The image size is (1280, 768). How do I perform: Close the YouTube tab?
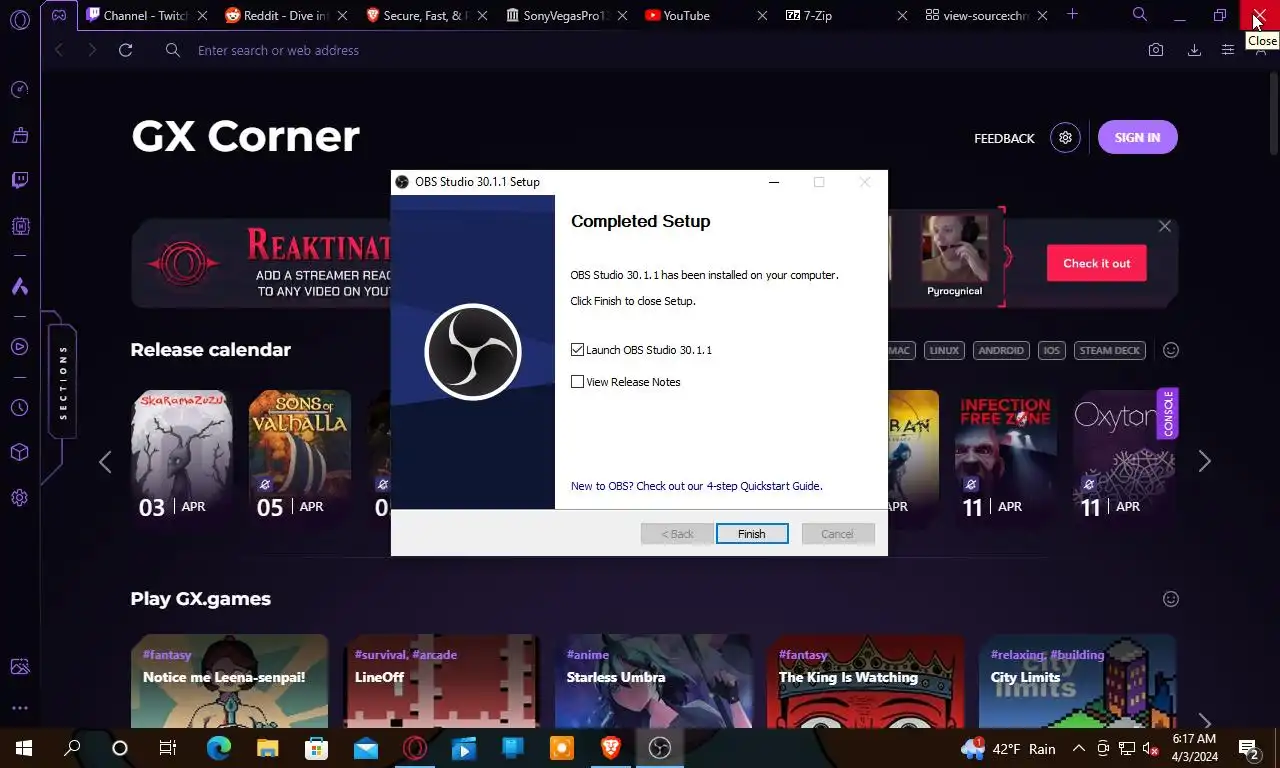(763, 15)
